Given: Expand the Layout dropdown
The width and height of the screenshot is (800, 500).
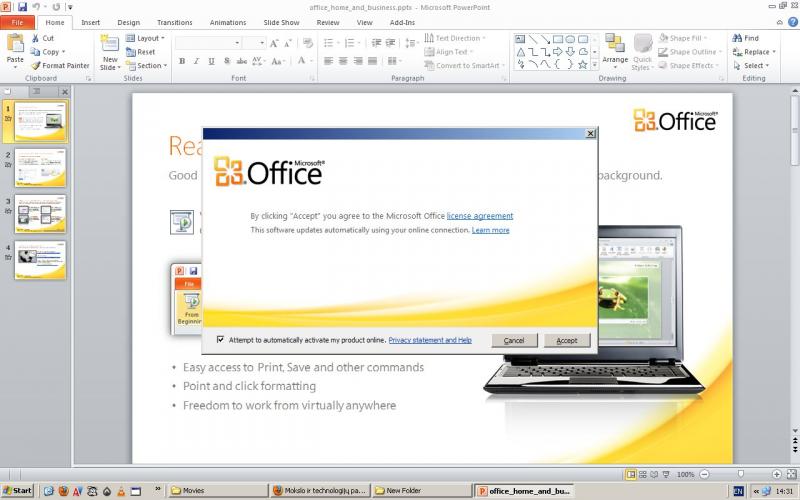Looking at the screenshot, I should point(148,38).
